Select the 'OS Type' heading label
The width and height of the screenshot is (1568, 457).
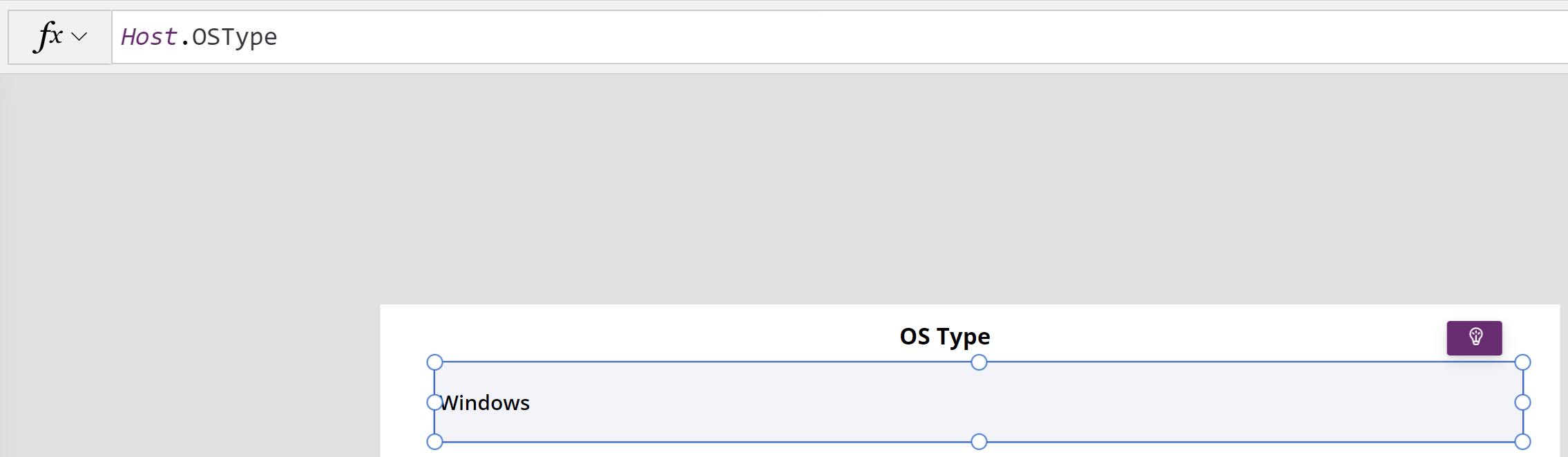(944, 336)
